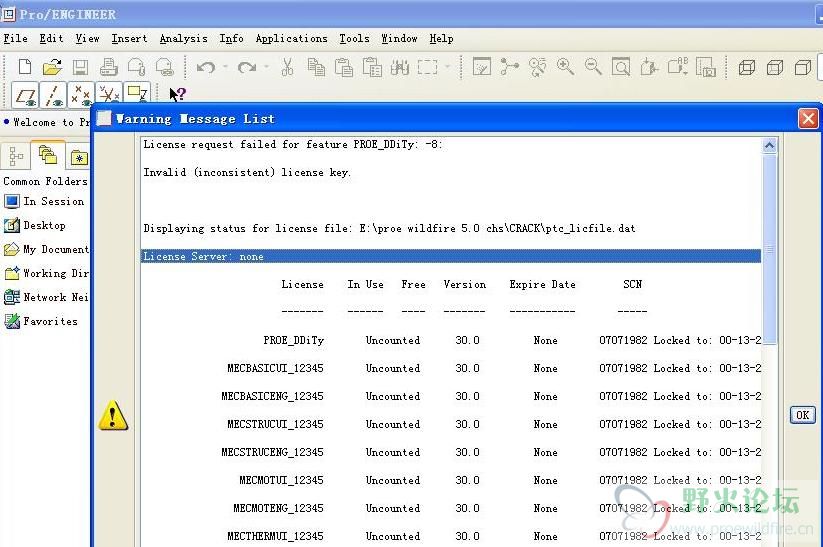This screenshot has height=547, width=823.
Task: Select the Desktop folder
Action: (35, 225)
